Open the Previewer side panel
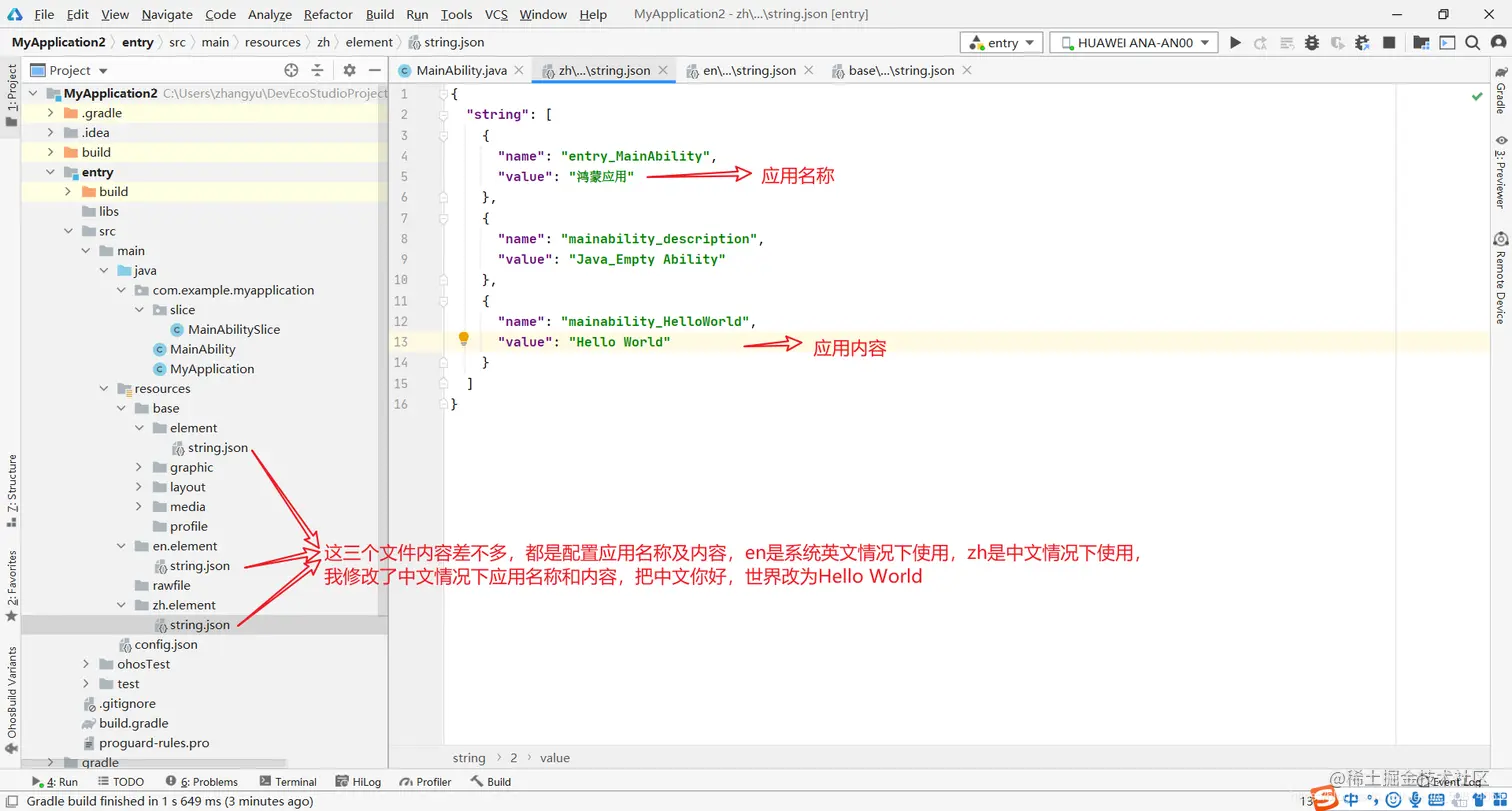Screen dimensions: 1512x811 pos(1501,171)
